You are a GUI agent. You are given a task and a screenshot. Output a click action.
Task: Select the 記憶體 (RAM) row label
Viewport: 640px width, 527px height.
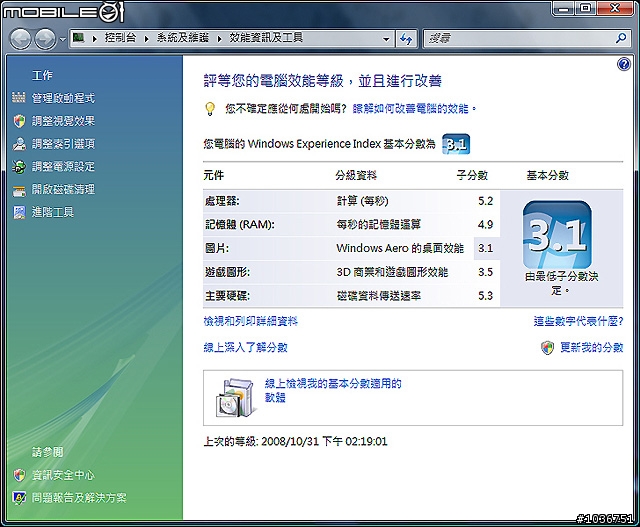[x=240, y=225]
